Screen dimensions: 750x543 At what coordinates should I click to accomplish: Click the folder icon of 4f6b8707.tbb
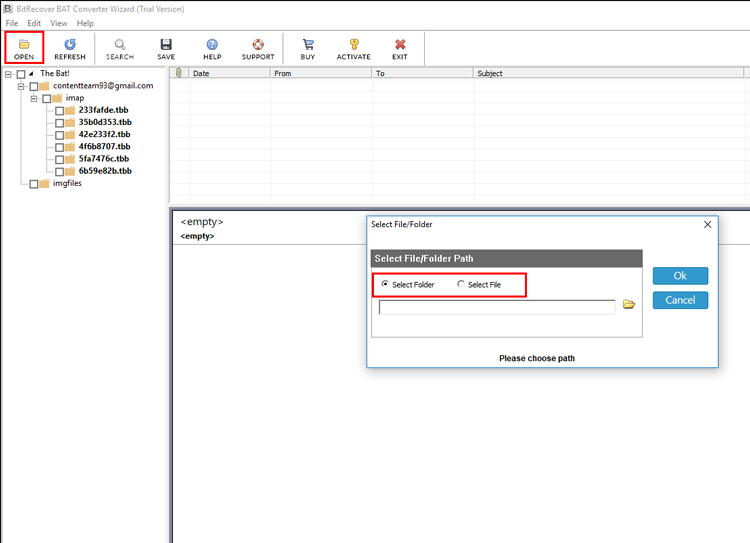pos(70,147)
